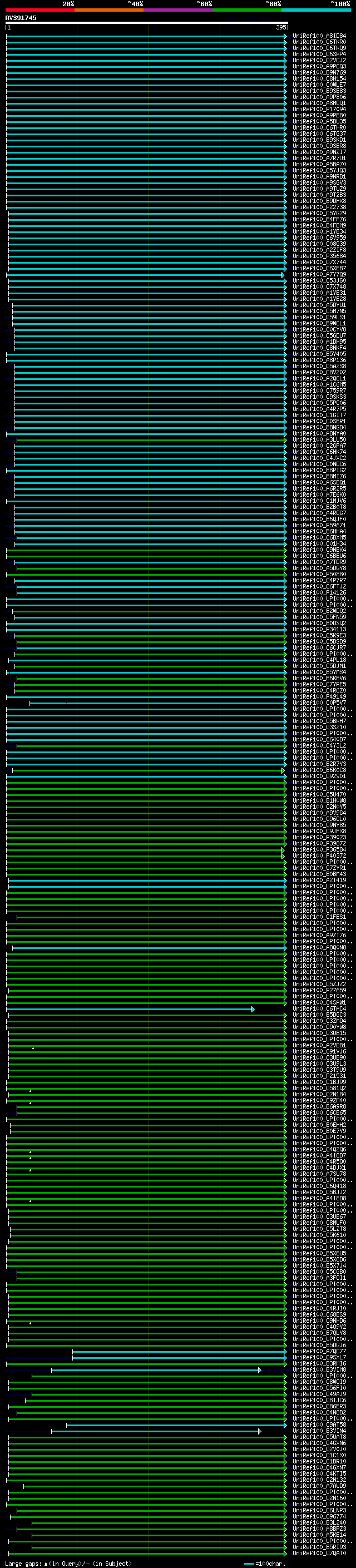This screenshot has height=1568, width=356.
Task: Select the short cyan UniRef100_C6TAC4 alignment bar
Action: click(129, 1009)
